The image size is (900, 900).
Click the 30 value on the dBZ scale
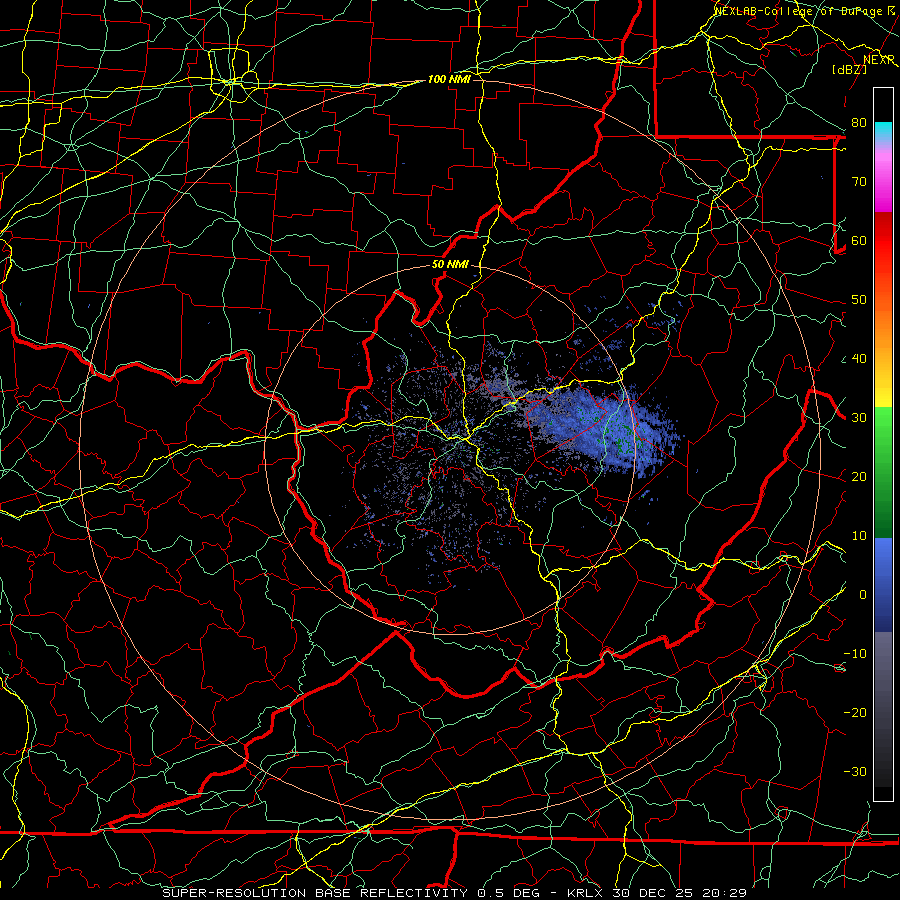coord(859,418)
